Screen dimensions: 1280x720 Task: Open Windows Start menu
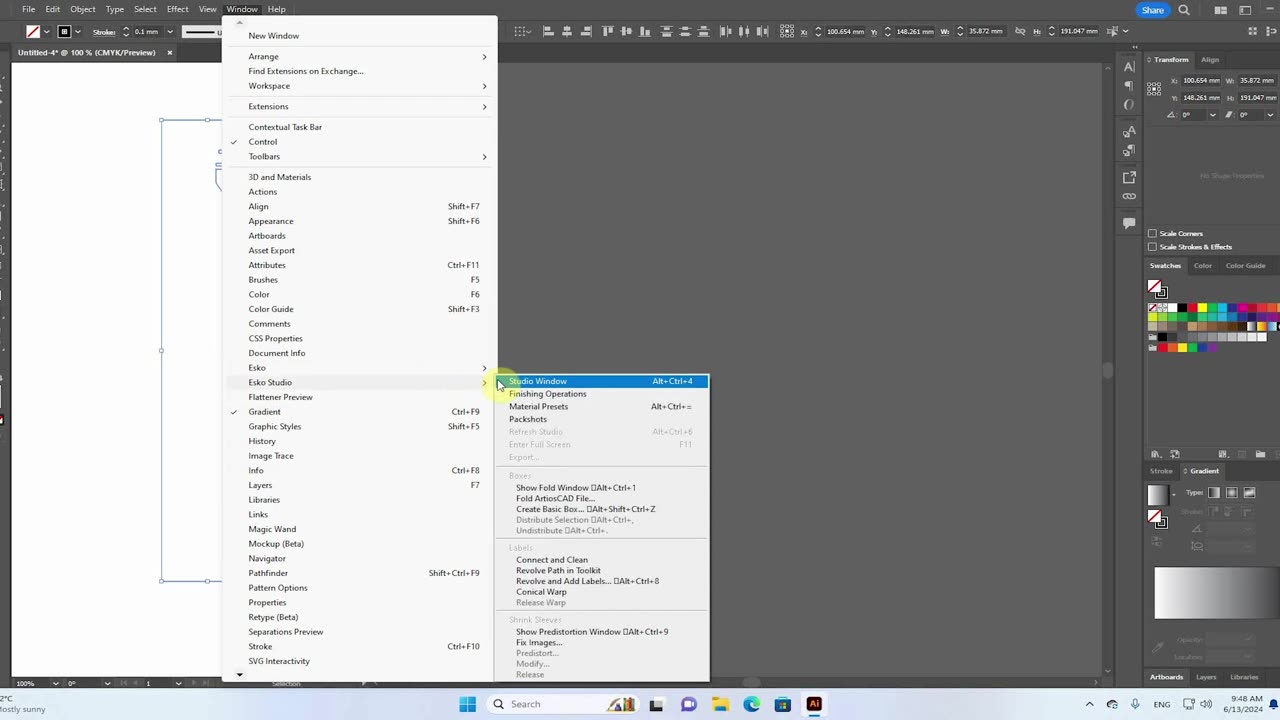click(x=467, y=704)
